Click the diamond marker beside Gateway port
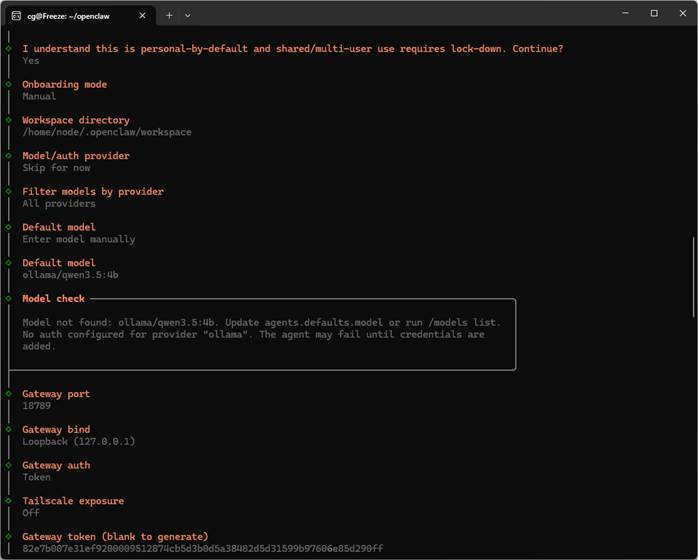 (x=9, y=394)
